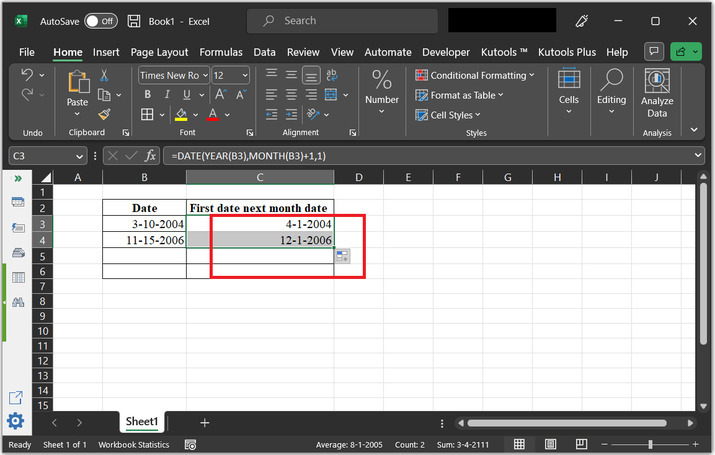Click Workbook Statistics in status bar
The height and width of the screenshot is (455, 715).
(133, 444)
